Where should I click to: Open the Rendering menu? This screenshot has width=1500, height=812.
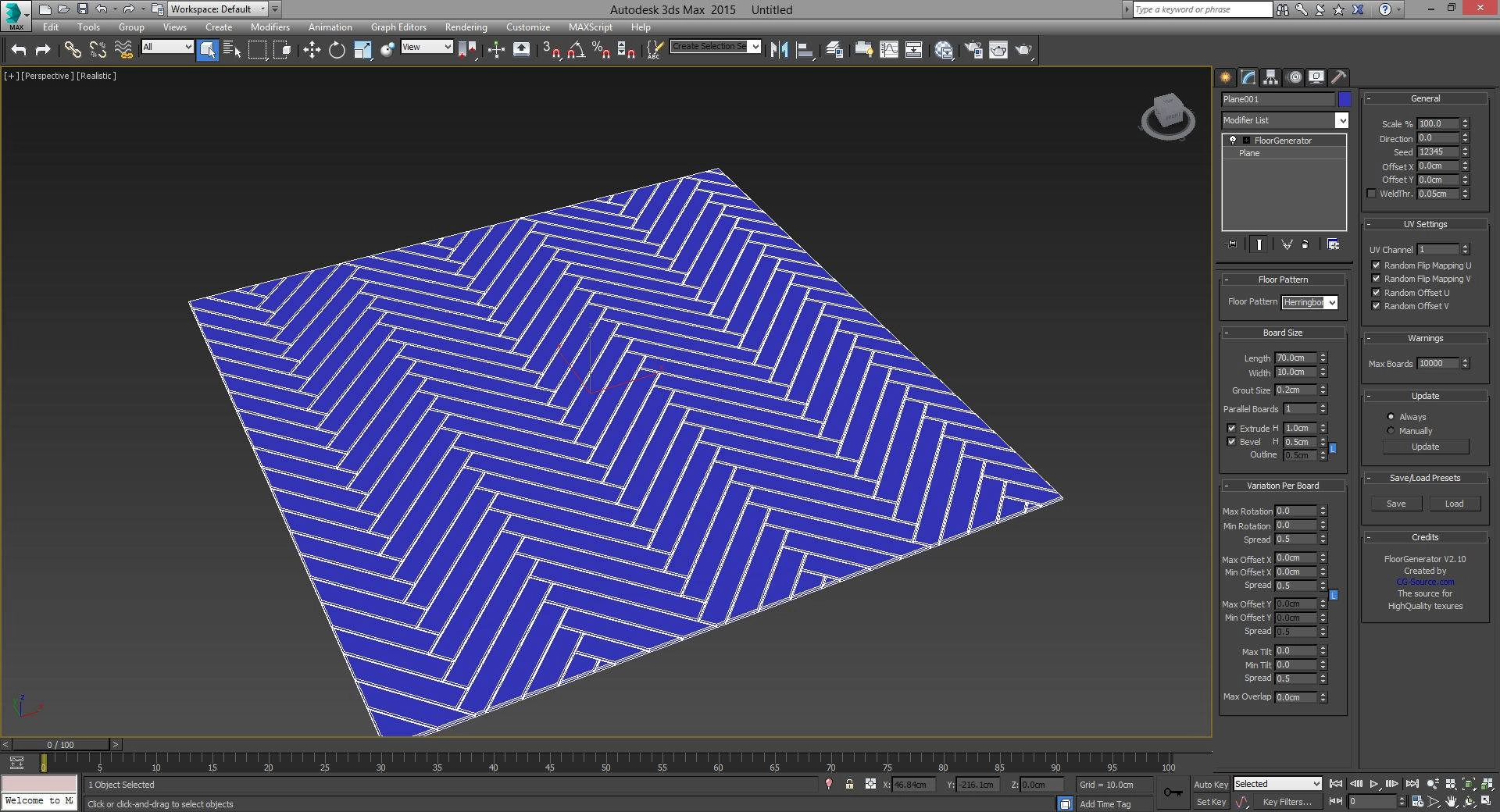(466, 27)
